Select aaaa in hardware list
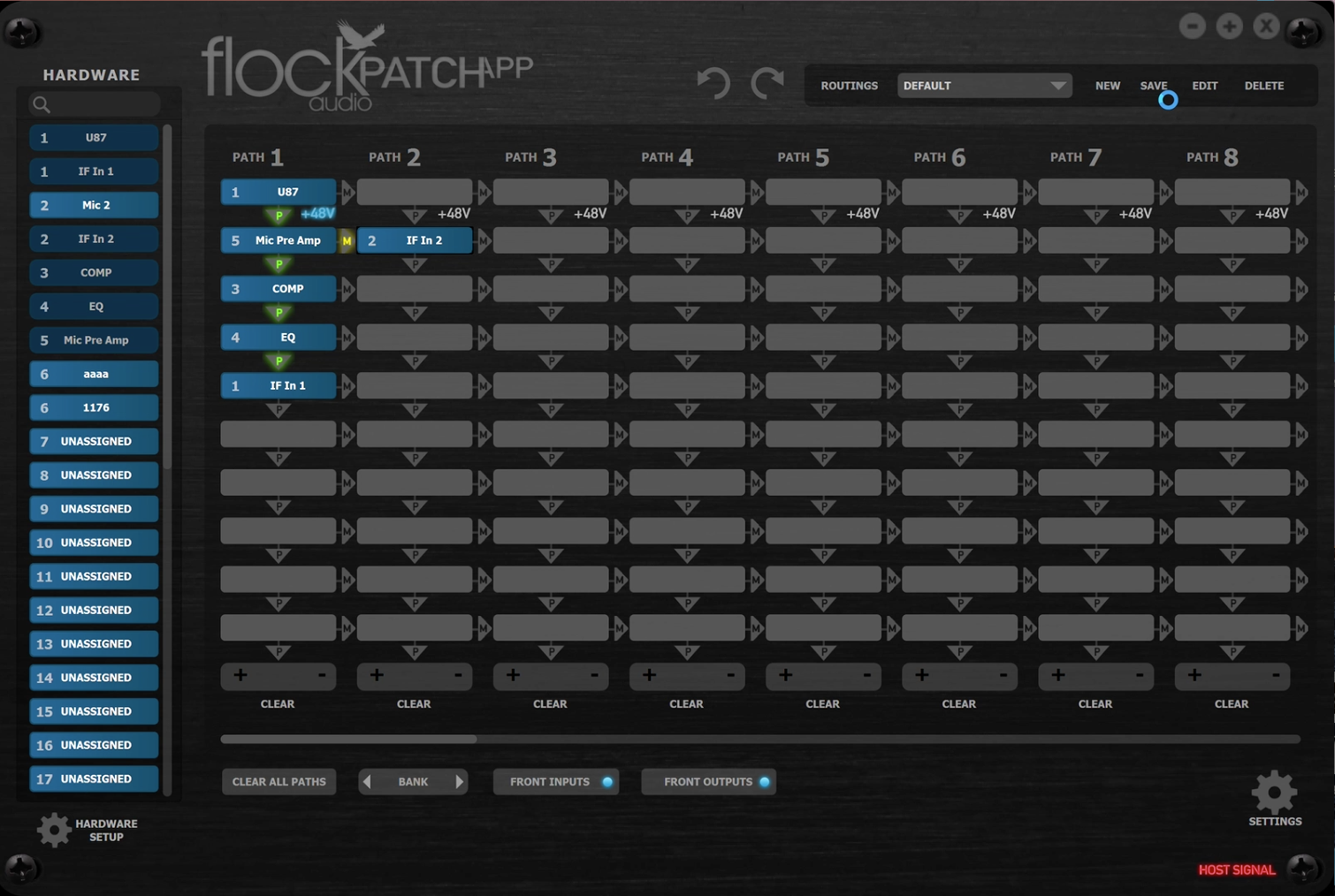1335x896 pixels. click(94, 374)
